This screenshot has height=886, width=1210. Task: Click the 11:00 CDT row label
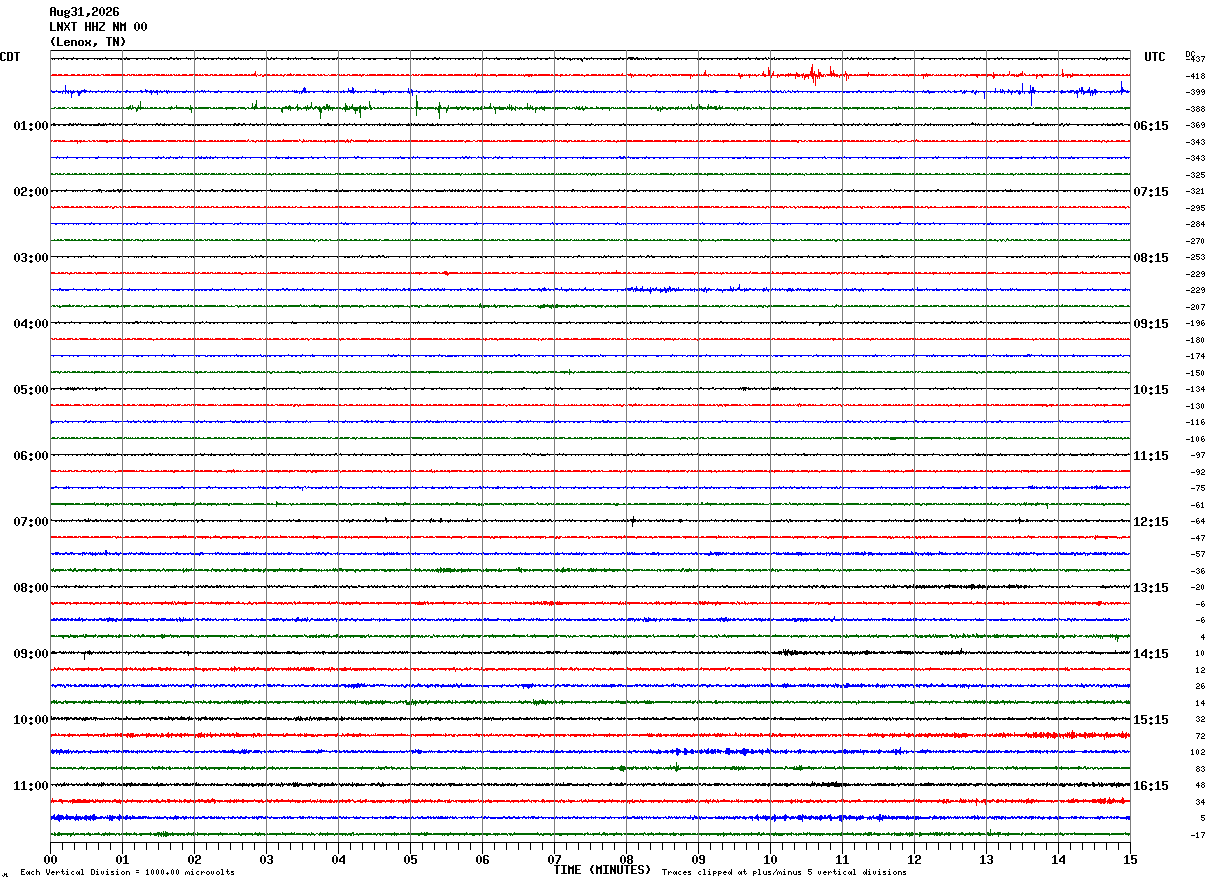coord(31,786)
